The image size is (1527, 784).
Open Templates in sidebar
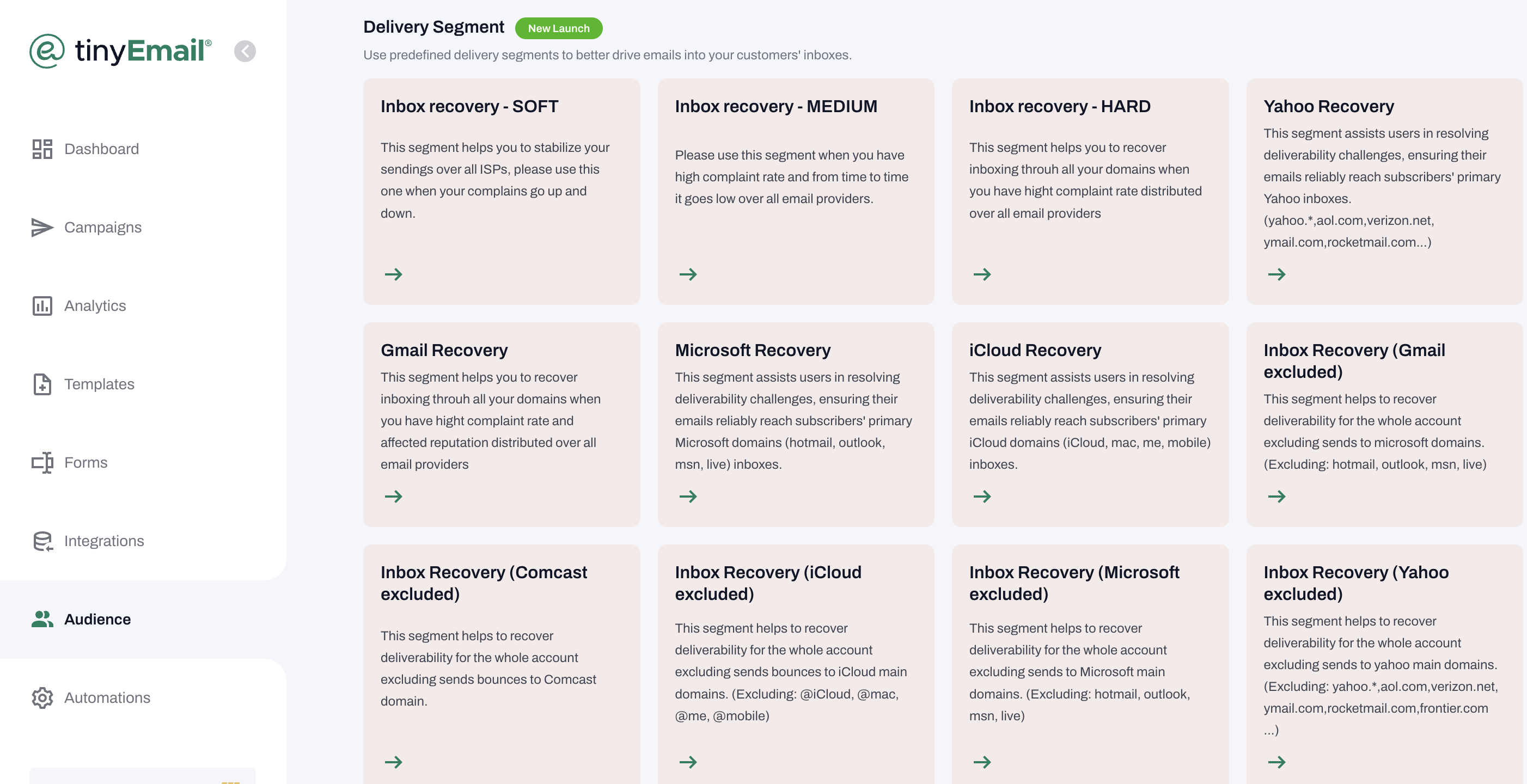pyautogui.click(x=99, y=384)
